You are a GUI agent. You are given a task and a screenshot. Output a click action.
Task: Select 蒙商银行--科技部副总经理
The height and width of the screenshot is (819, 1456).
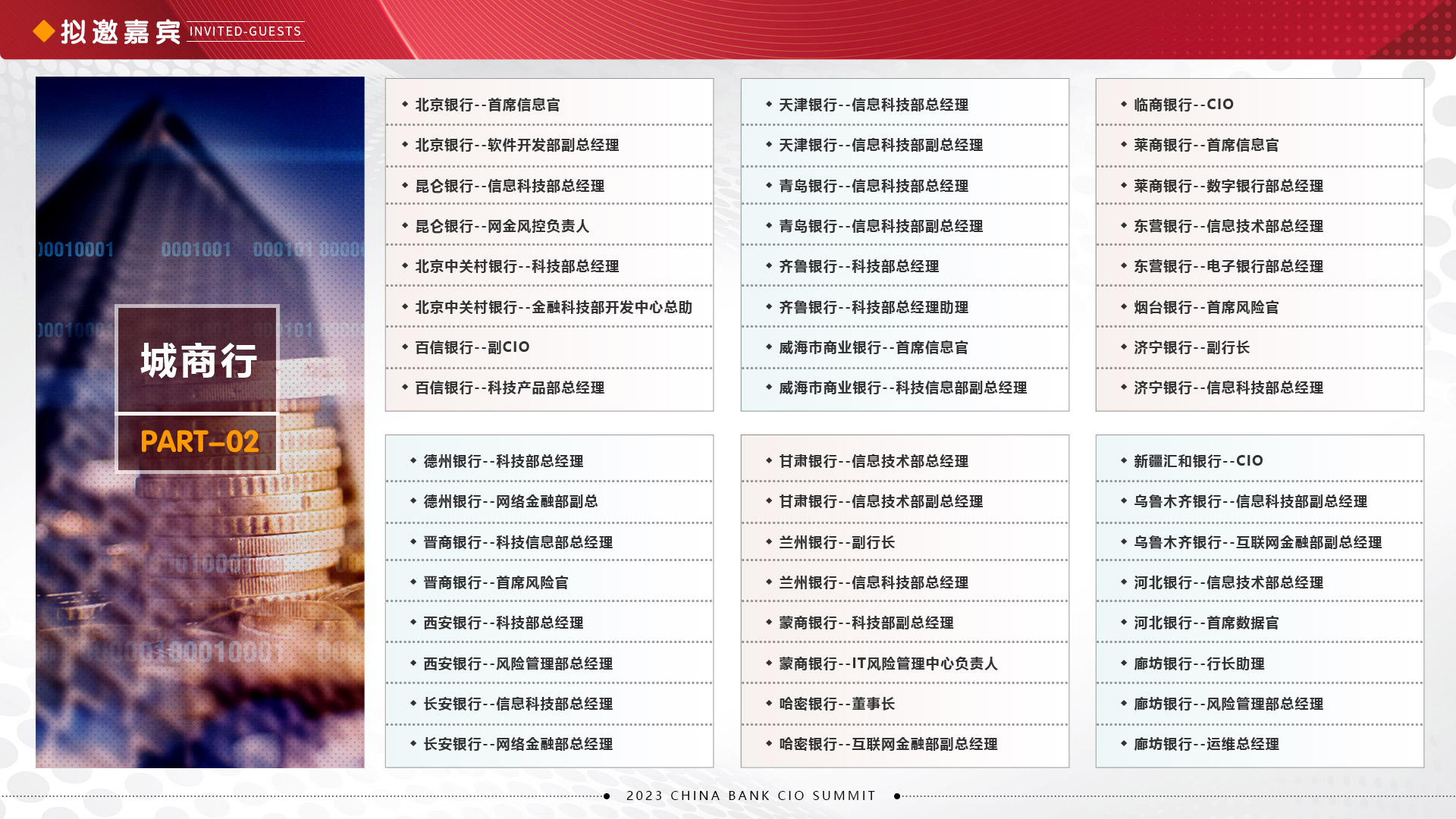tap(867, 623)
